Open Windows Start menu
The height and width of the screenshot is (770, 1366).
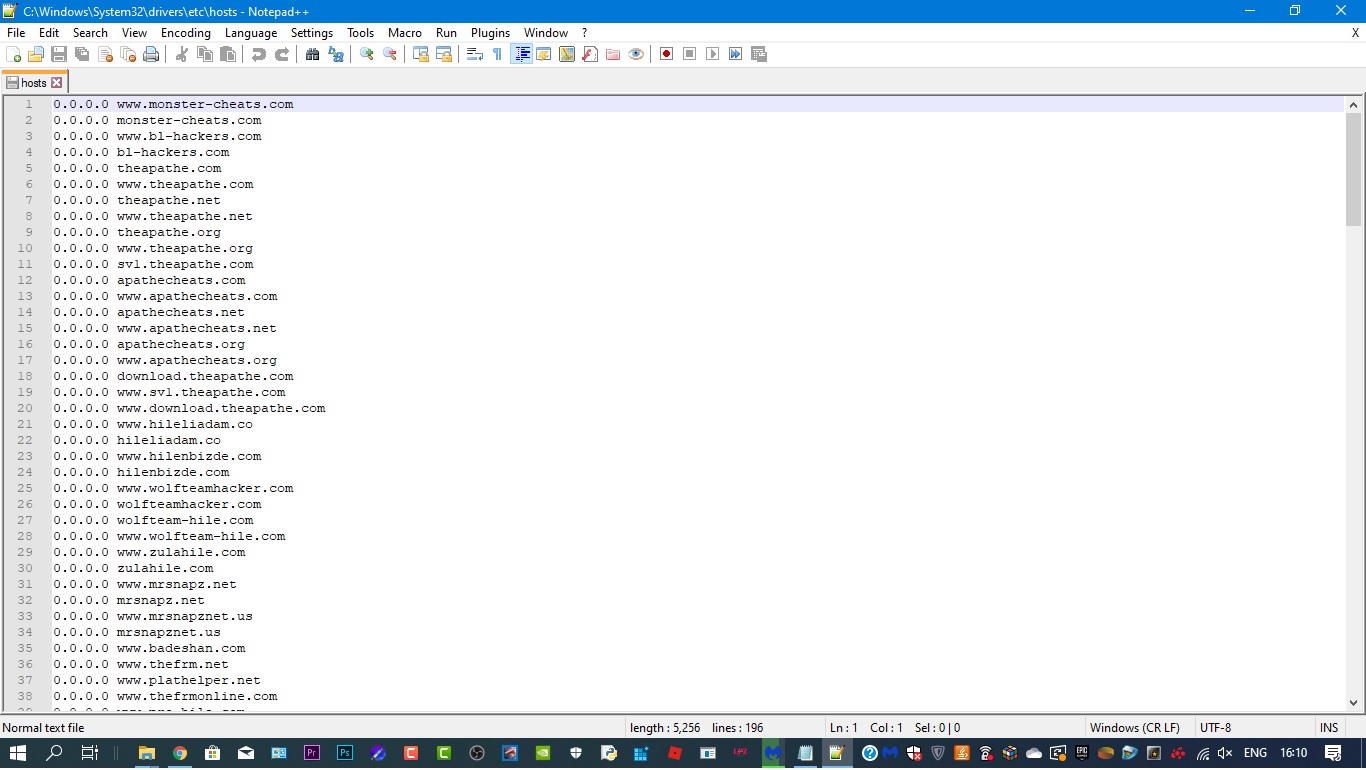tap(17, 753)
